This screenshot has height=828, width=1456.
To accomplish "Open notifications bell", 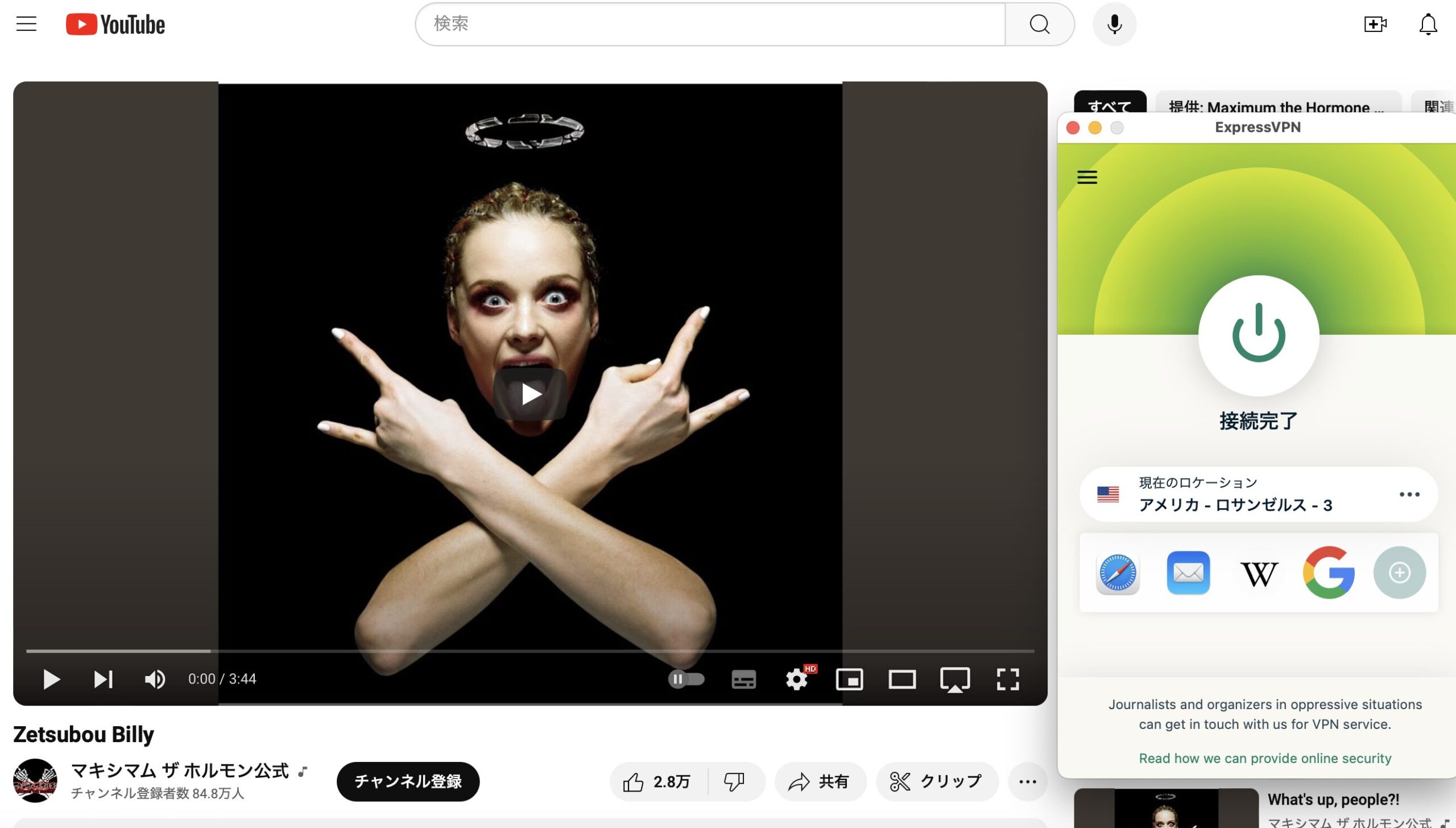I will pos(1428,24).
